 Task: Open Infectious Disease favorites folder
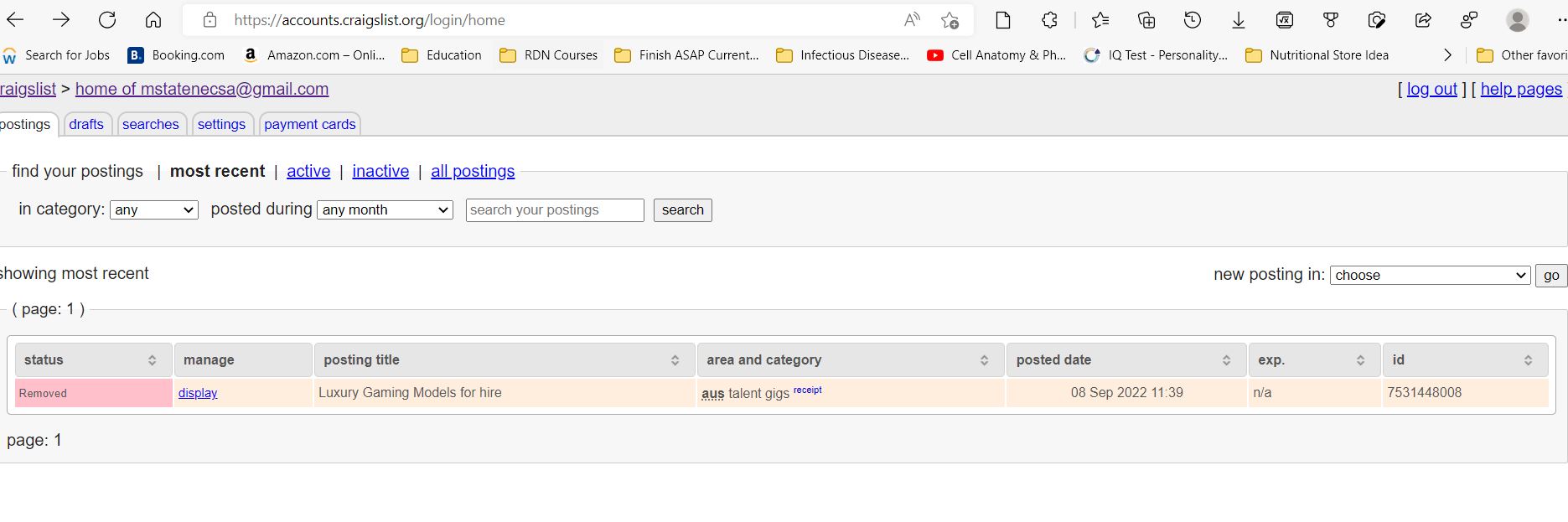tap(843, 55)
